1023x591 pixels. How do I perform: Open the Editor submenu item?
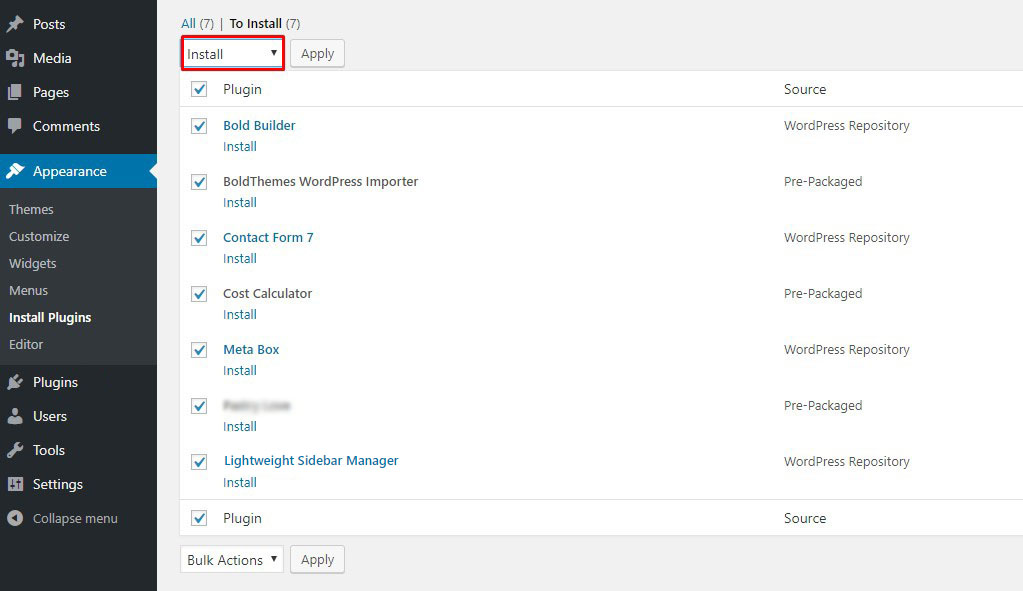pyautogui.click(x=26, y=344)
